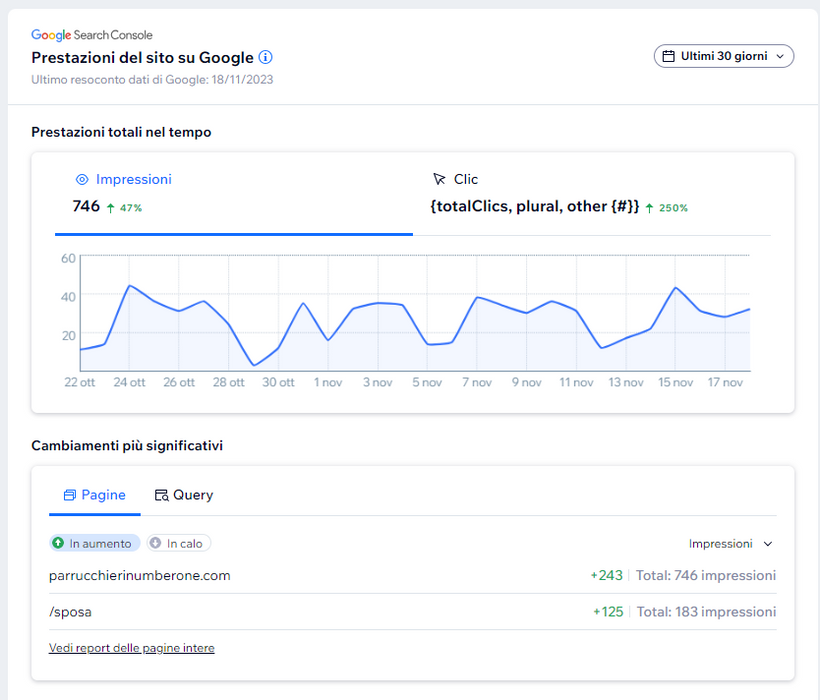Toggle the In calo filter
Screen dimensions: 820x700
coord(180,544)
